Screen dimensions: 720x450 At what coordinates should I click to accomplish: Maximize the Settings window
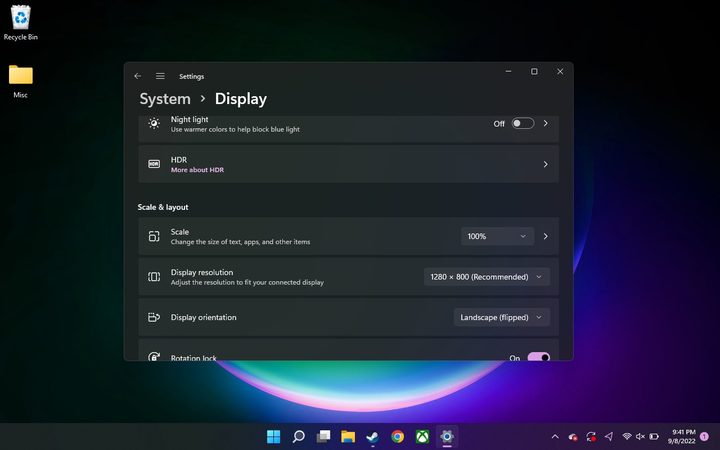(534, 72)
